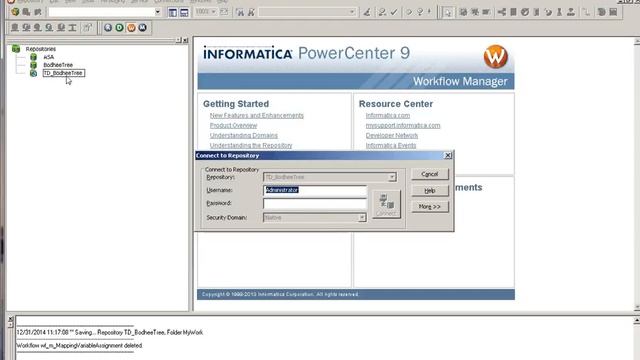Click the round W logo in banner
640x360 pixels.
[496, 56]
